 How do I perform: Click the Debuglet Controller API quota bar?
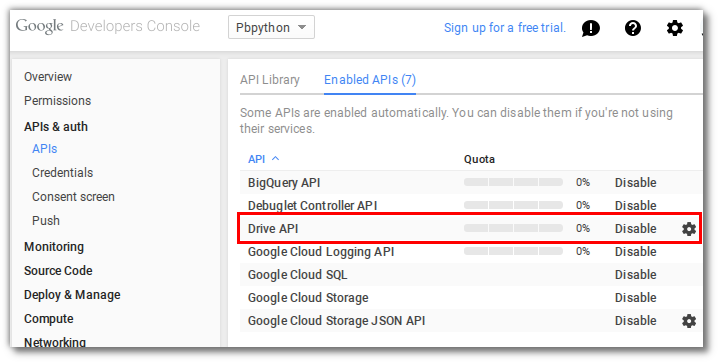click(513, 205)
